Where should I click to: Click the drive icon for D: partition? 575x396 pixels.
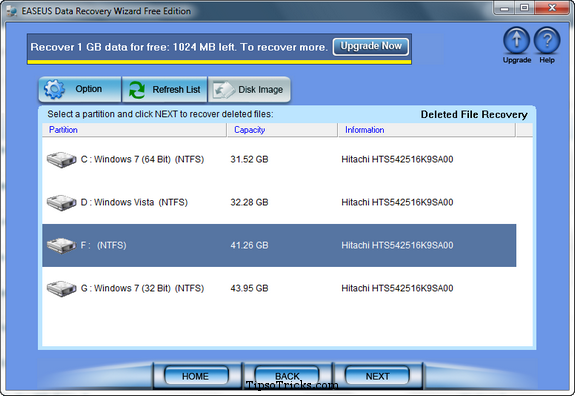coord(62,202)
